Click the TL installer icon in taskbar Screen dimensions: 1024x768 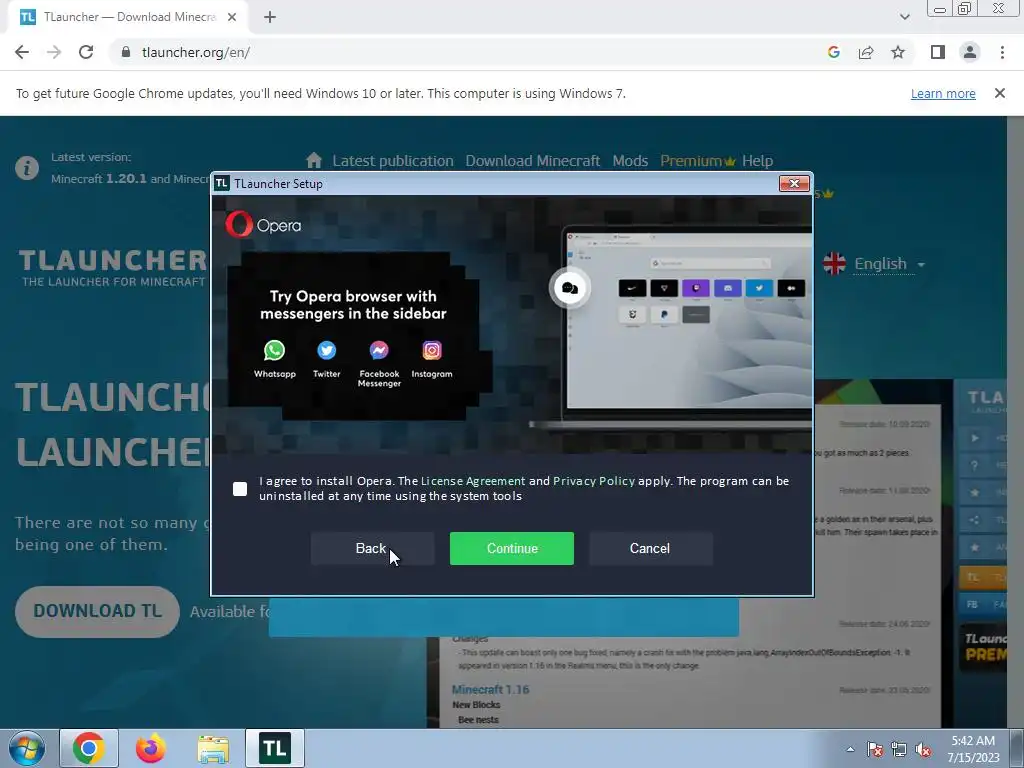tap(275, 748)
